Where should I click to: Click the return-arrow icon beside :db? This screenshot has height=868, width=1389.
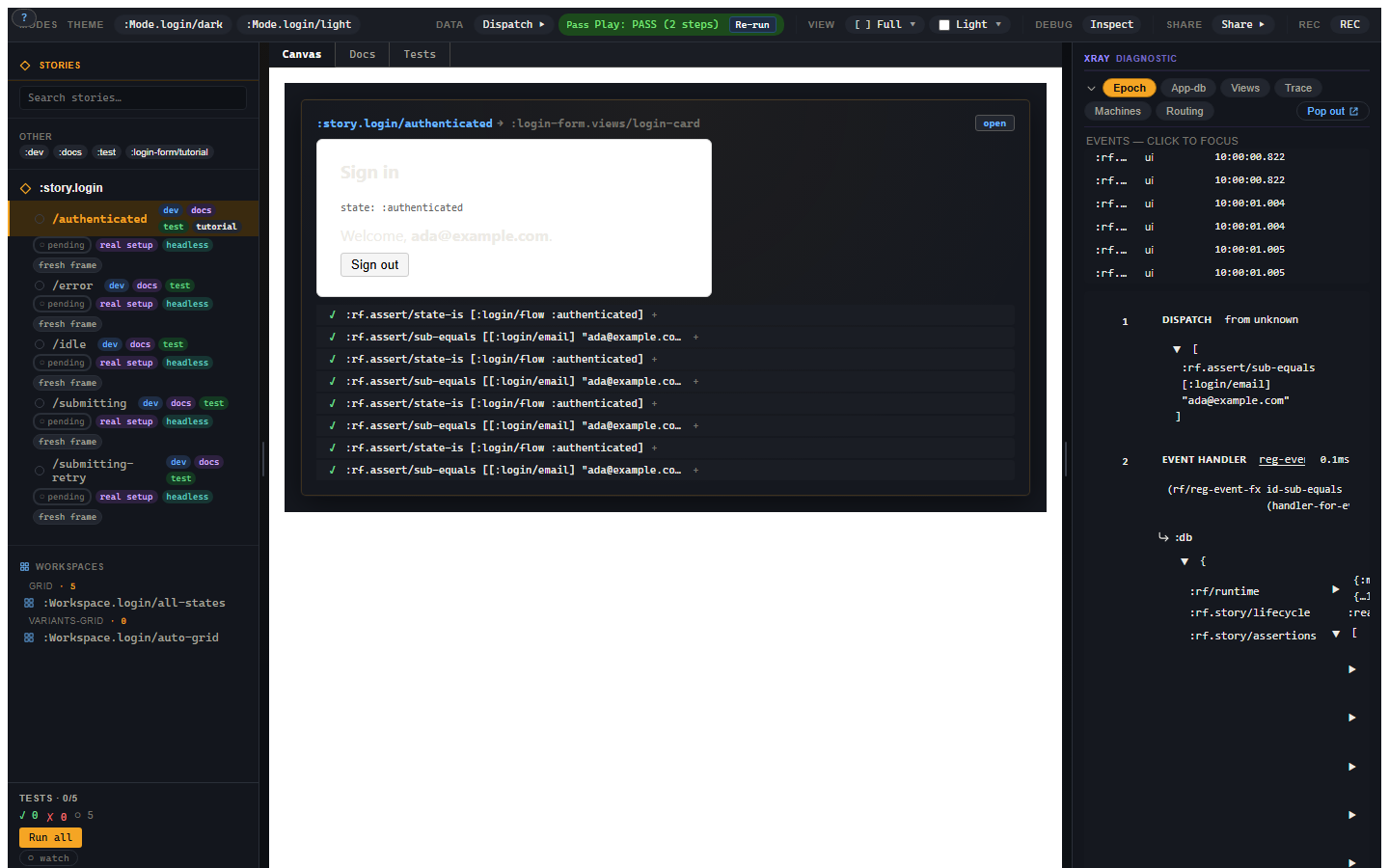pyautogui.click(x=1163, y=537)
